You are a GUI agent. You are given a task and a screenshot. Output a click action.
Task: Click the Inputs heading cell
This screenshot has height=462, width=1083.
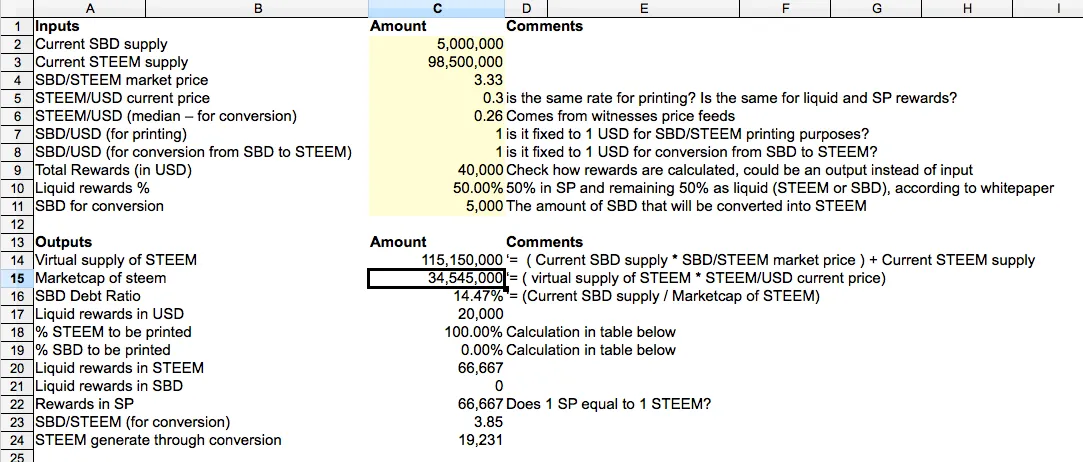pyautogui.click(x=200, y=26)
